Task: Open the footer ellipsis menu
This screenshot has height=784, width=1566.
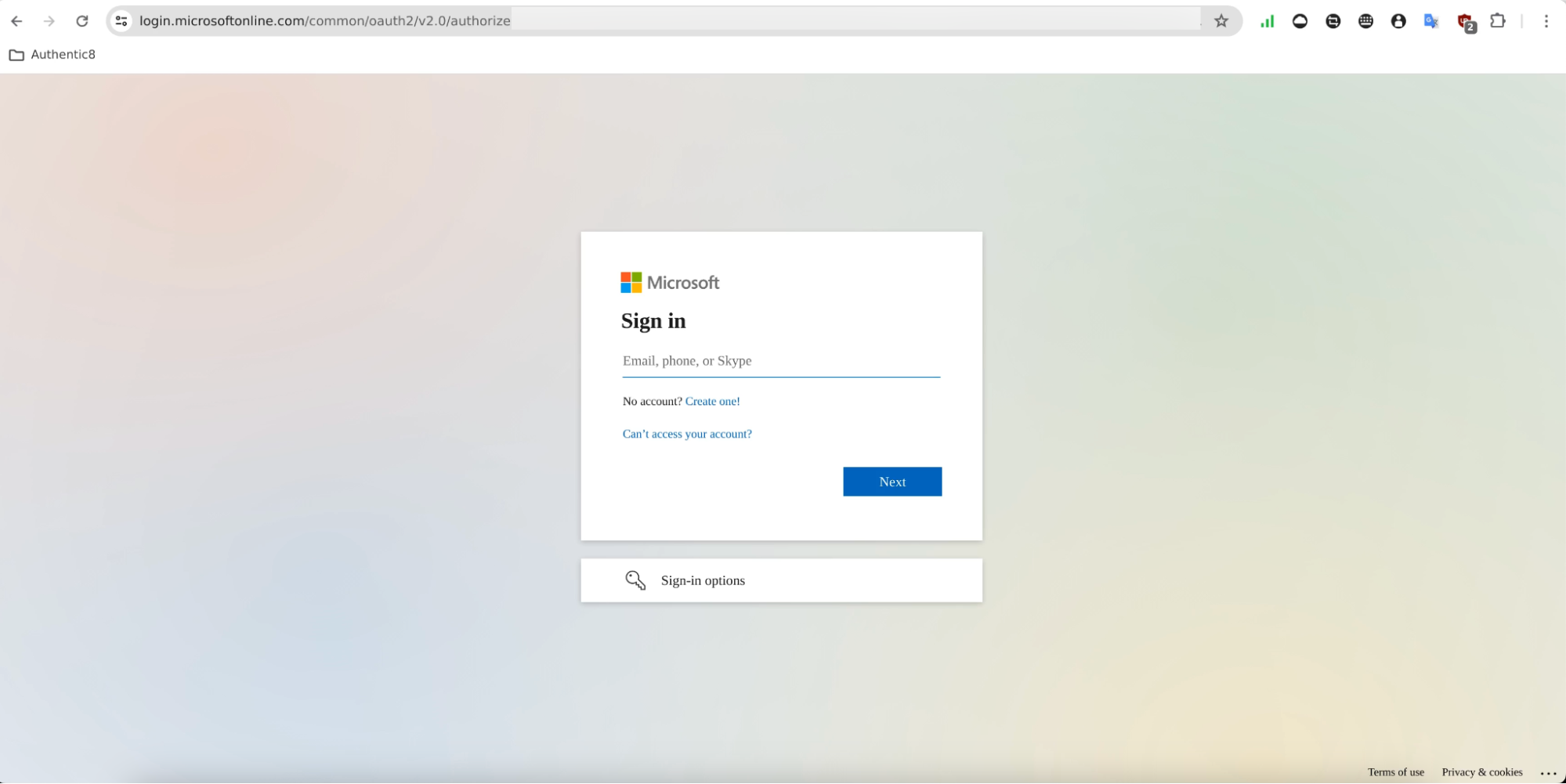Action: [x=1548, y=773]
